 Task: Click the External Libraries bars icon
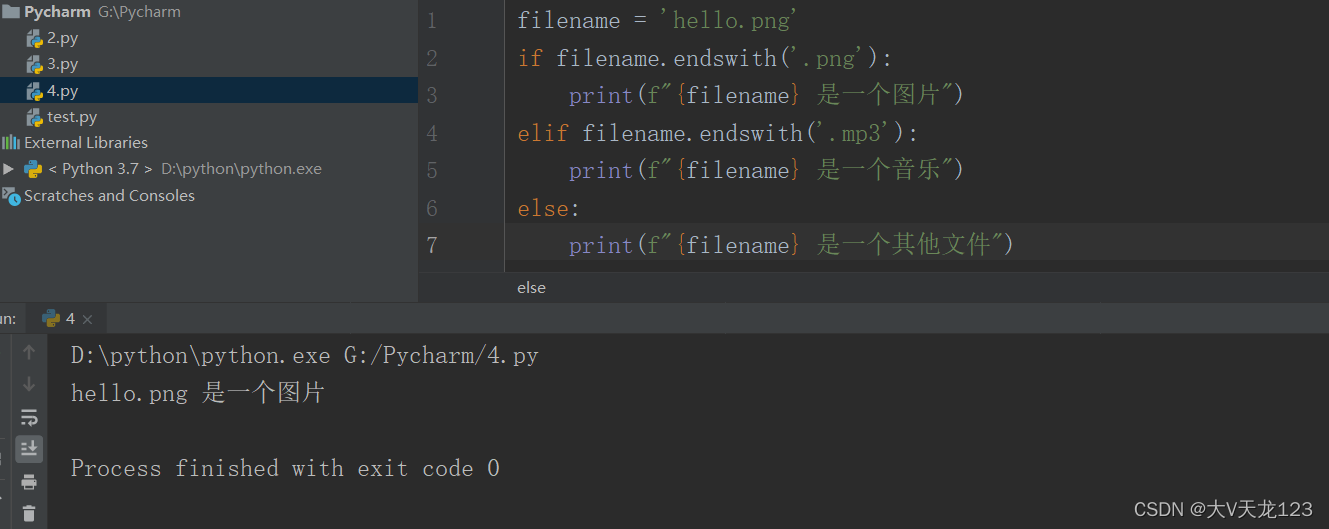pyautogui.click(x=11, y=142)
